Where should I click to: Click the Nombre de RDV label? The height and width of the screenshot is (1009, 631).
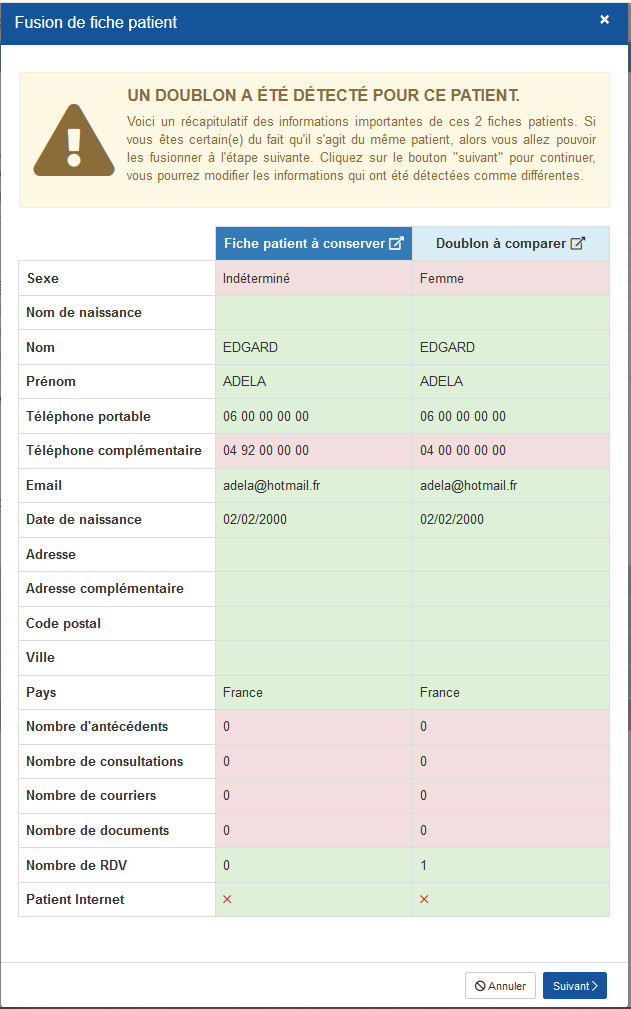77,865
